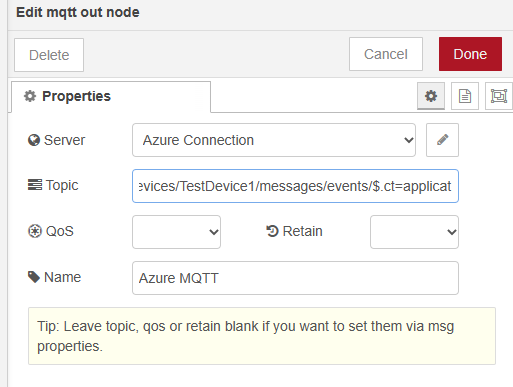Screen dimensions: 513x387
Task: Click the Name field containing Azure MQTT
Action: pos(295,278)
